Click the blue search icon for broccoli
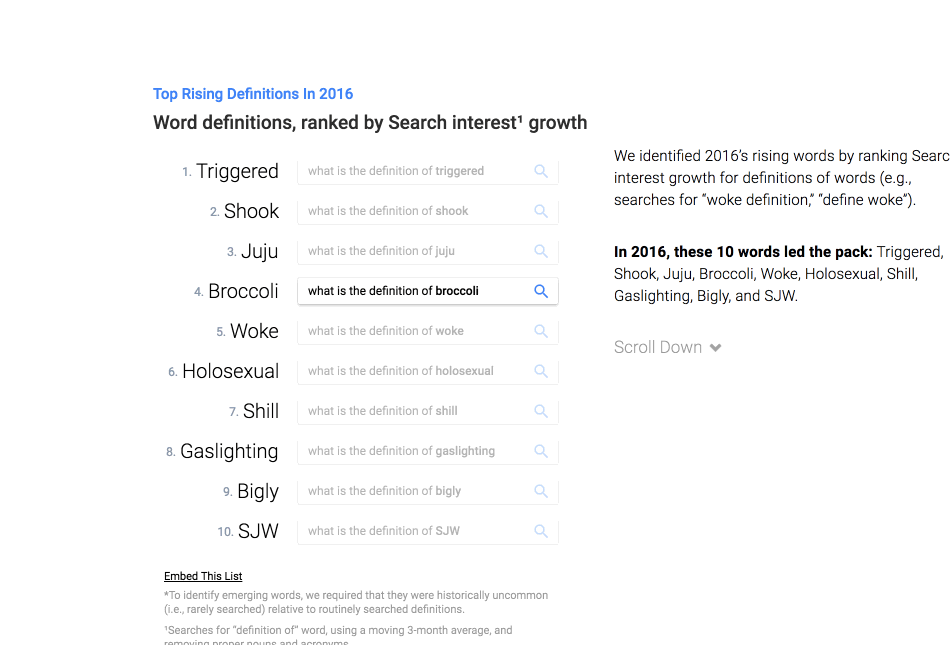The width and height of the screenshot is (951, 645). point(541,291)
